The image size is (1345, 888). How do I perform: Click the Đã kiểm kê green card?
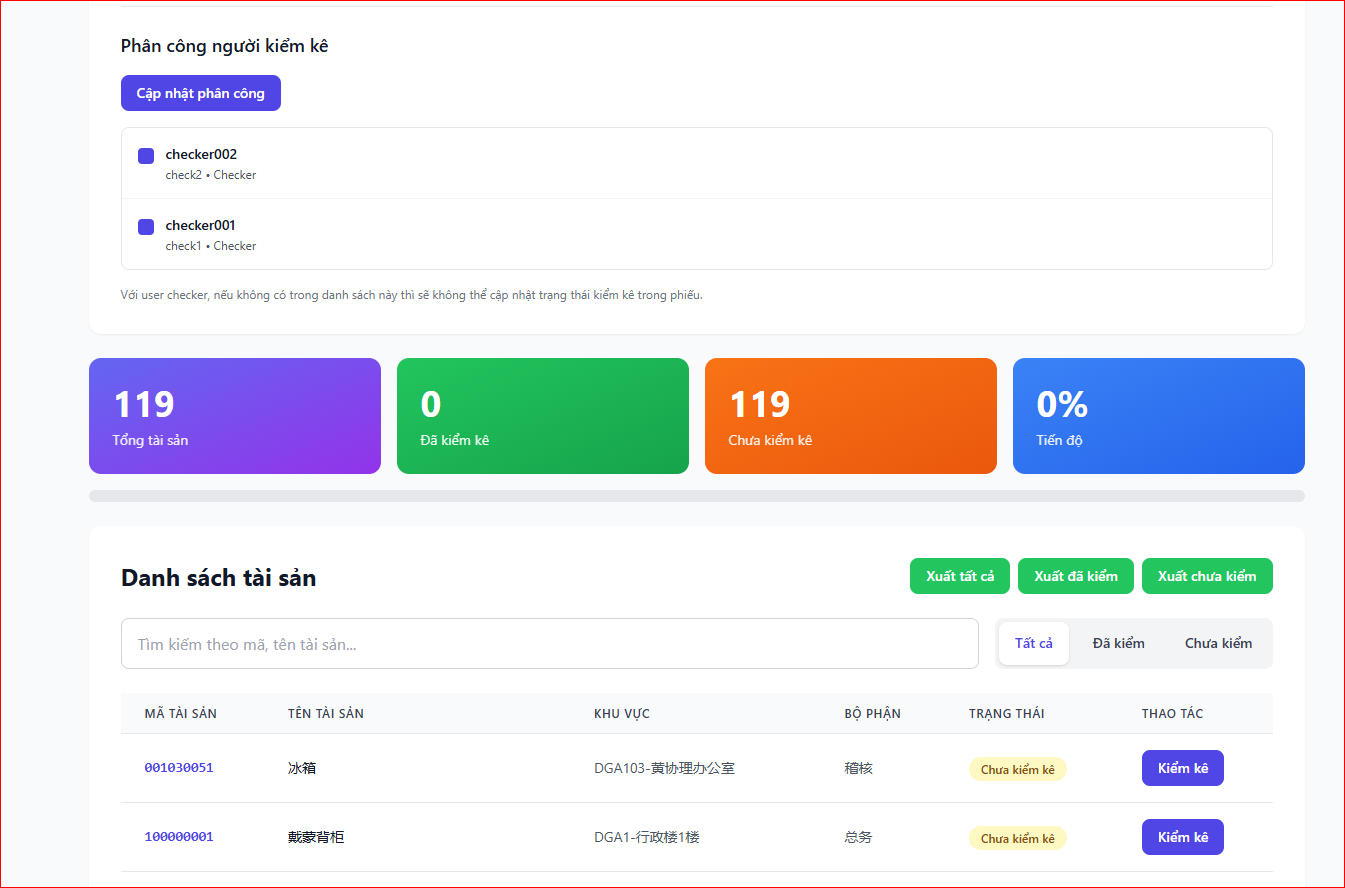pyautogui.click(x=542, y=416)
